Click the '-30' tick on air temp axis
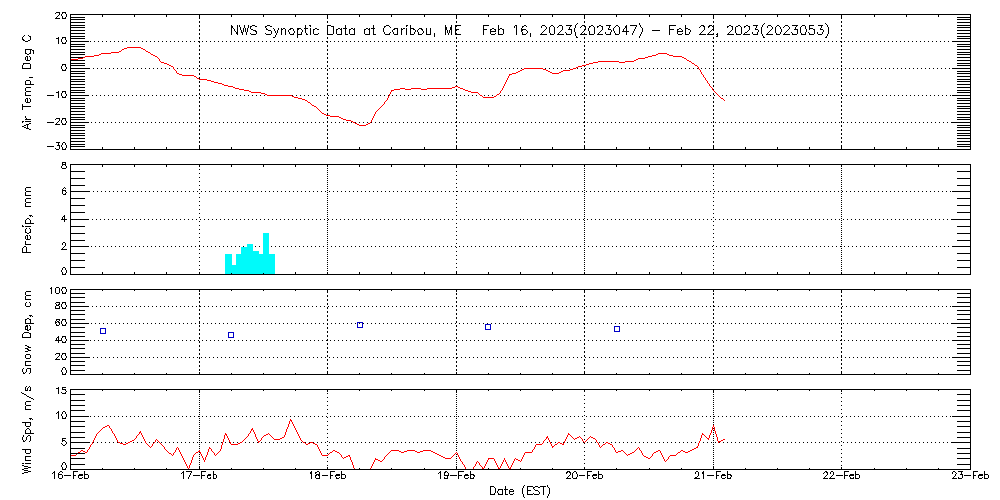Screen dimensions: 1000x500 57,147
